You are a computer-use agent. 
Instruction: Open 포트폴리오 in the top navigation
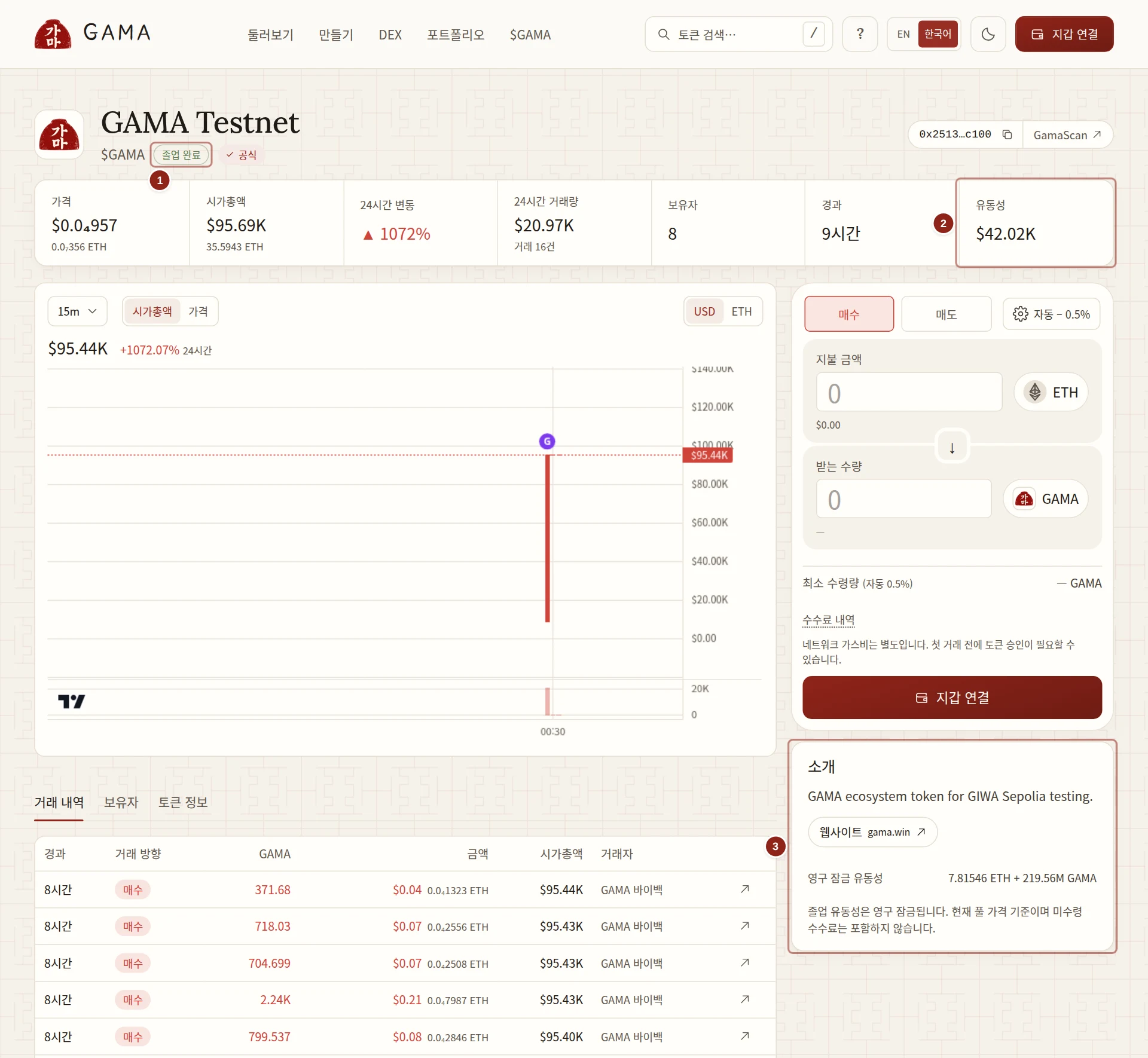(456, 35)
